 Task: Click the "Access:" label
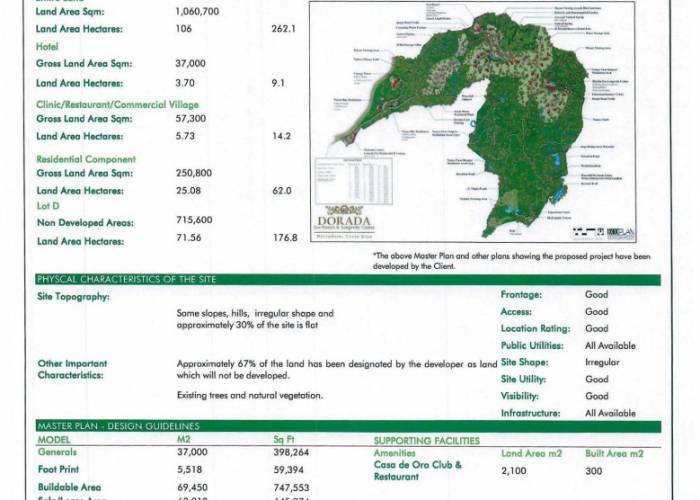coord(516,312)
